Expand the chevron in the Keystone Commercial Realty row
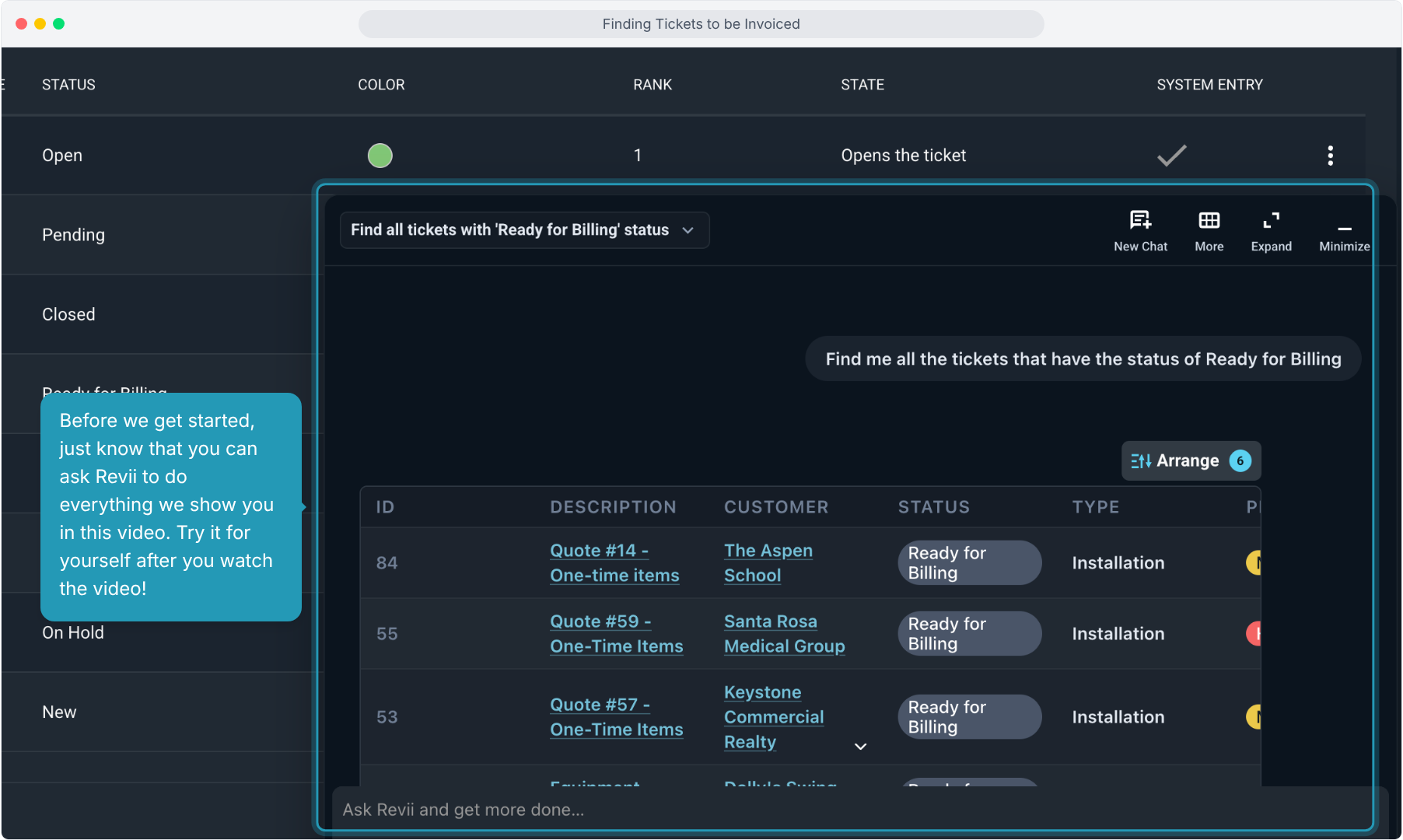The width and height of the screenshot is (1403, 840). (860, 747)
